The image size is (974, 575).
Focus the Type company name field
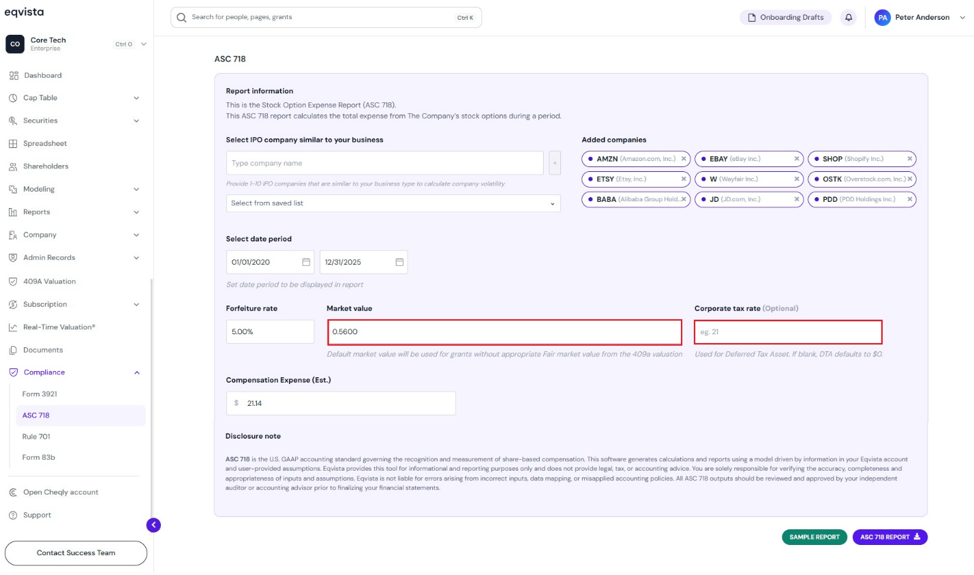pyautogui.click(x=385, y=163)
